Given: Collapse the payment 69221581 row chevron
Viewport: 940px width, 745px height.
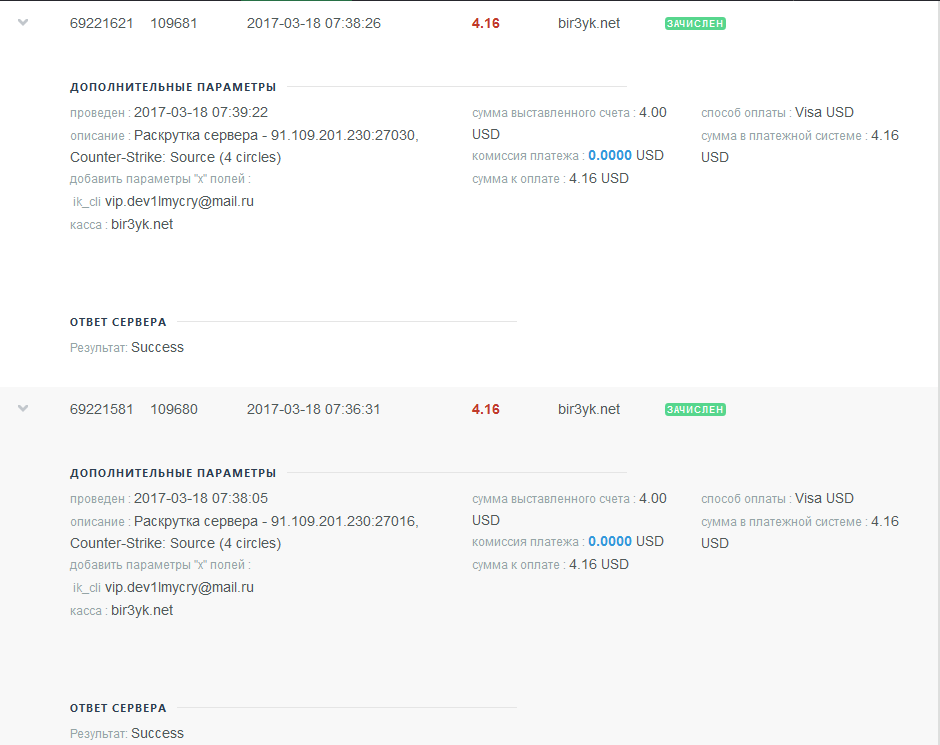Looking at the screenshot, I should click(23, 408).
